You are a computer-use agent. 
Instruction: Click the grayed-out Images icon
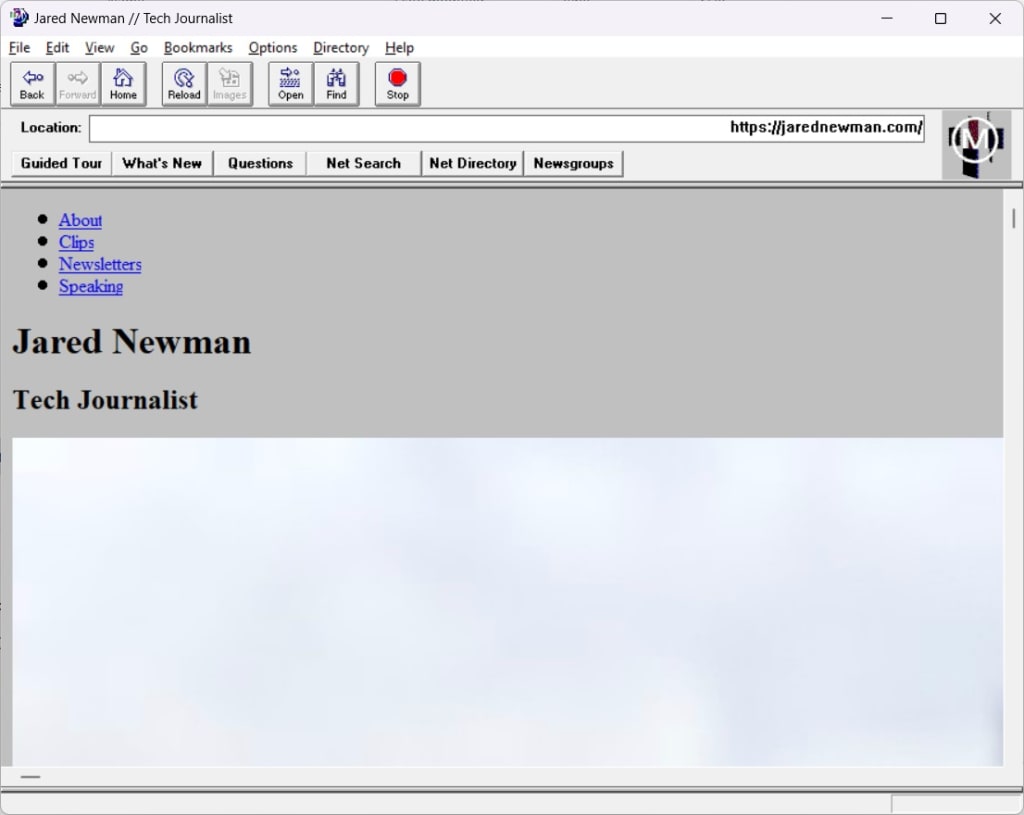pos(229,84)
